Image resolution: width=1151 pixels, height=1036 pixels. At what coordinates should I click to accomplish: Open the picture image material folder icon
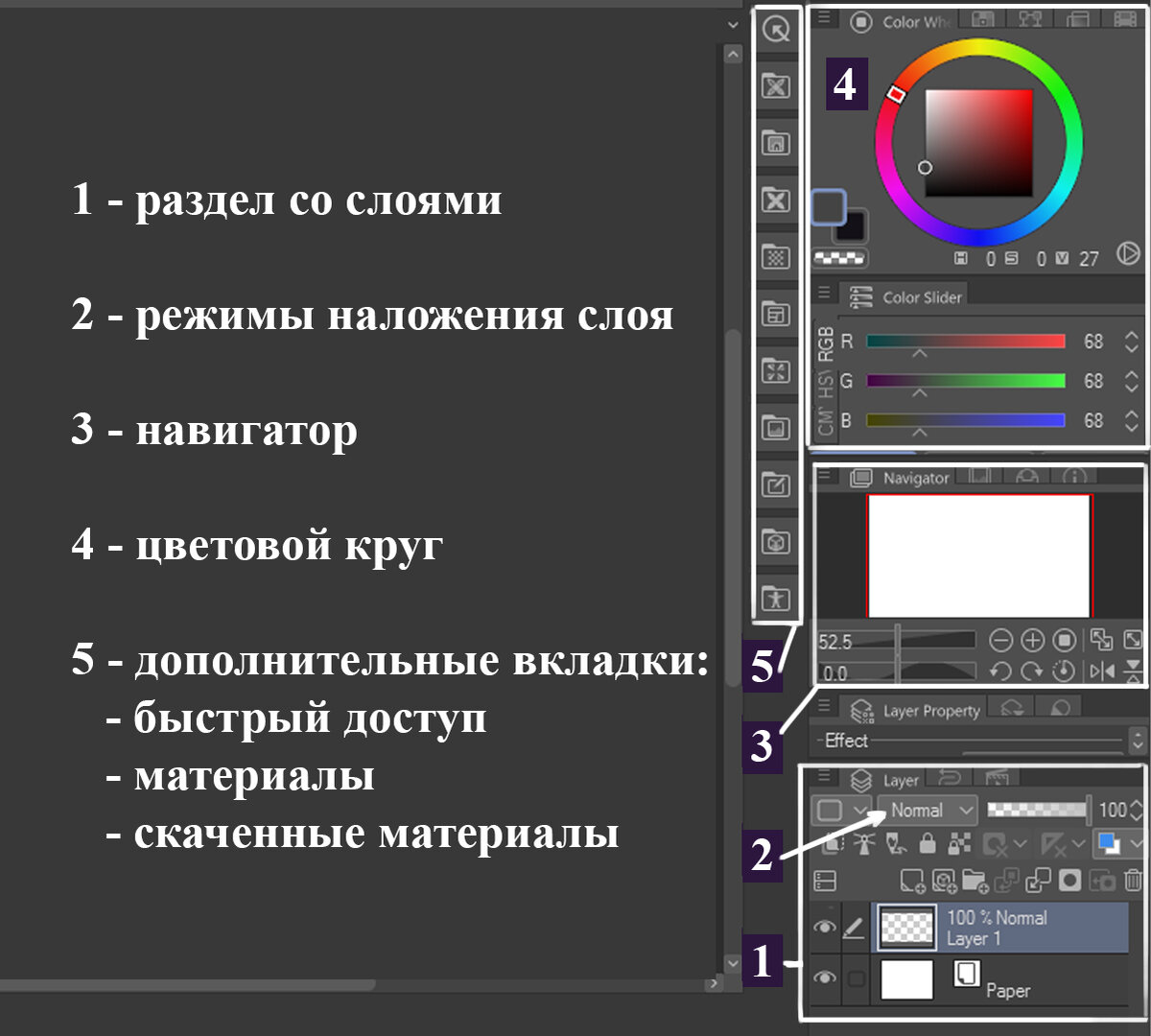tap(776, 428)
